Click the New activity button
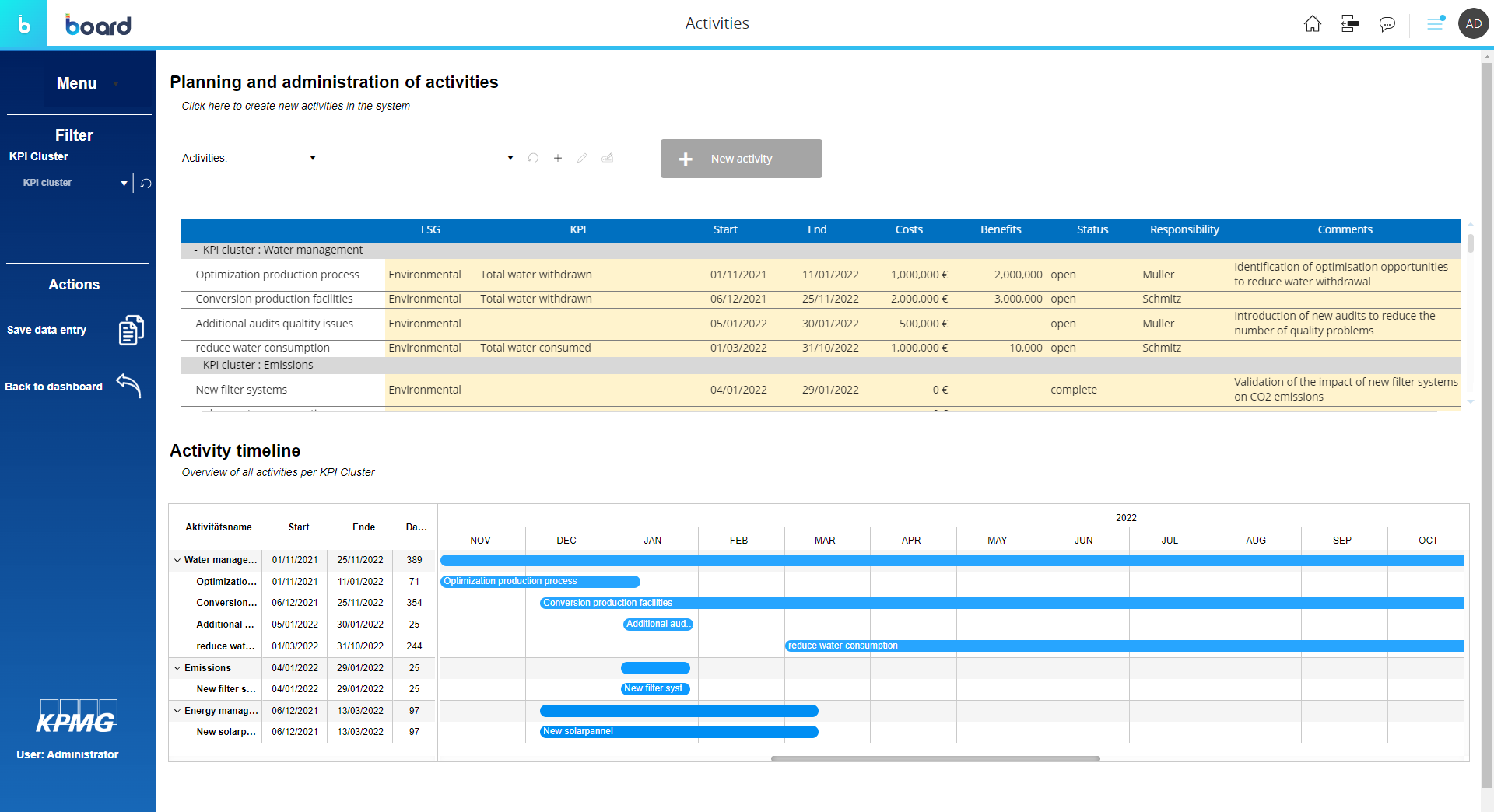 tap(741, 159)
